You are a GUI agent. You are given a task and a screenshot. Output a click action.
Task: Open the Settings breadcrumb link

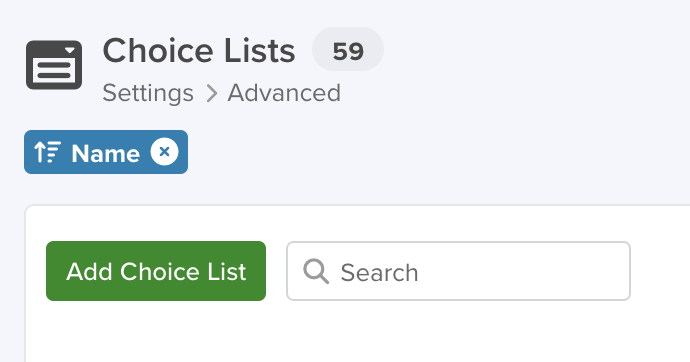click(x=148, y=93)
